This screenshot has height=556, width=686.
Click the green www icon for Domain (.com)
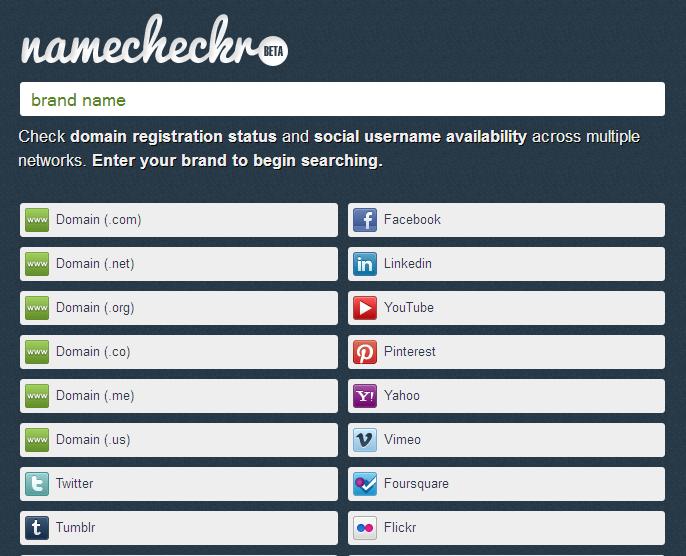tap(37, 220)
